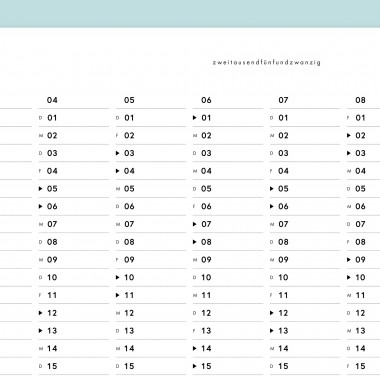Click the triangle marker beside 03 in month 05

pyautogui.click(x=118, y=153)
